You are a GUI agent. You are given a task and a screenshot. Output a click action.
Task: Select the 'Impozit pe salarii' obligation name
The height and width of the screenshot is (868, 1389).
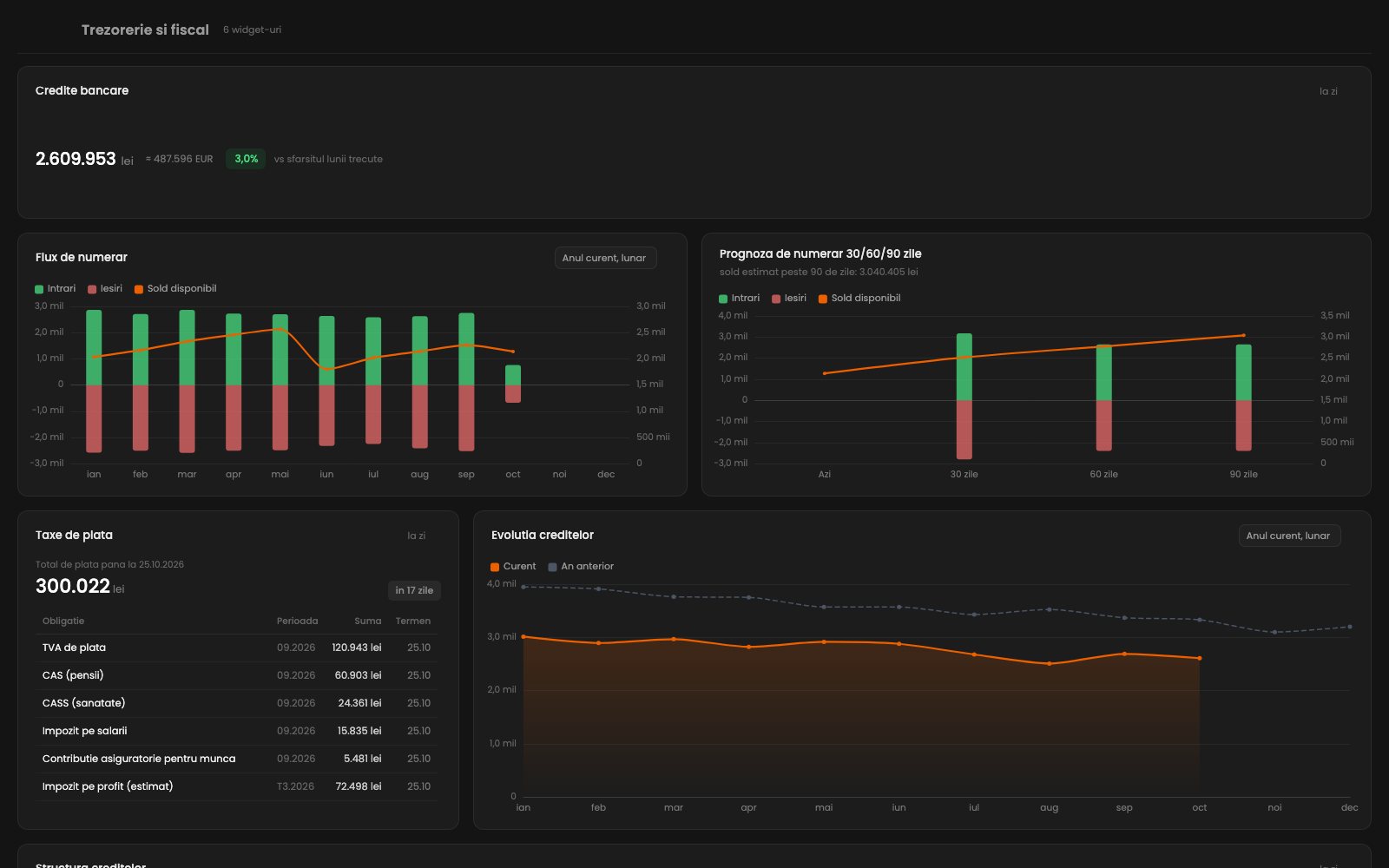[x=84, y=731]
